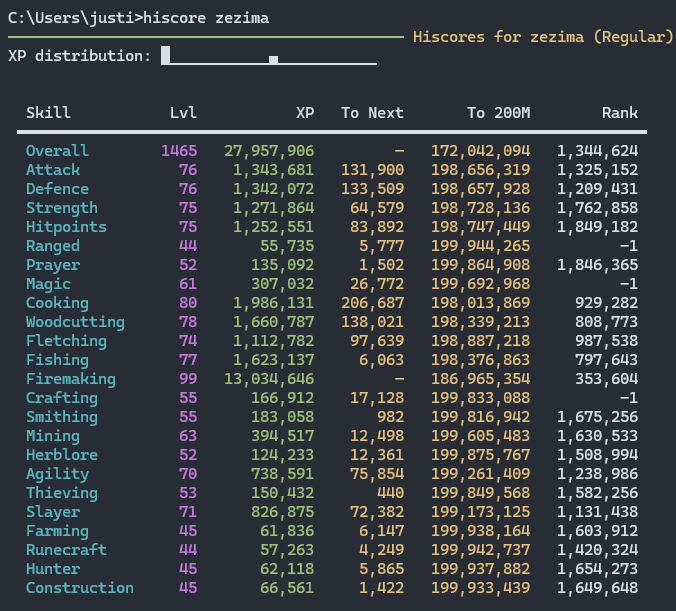676x611 pixels.
Task: Click Prayer To Next value 1,502
Action: click(x=382, y=265)
